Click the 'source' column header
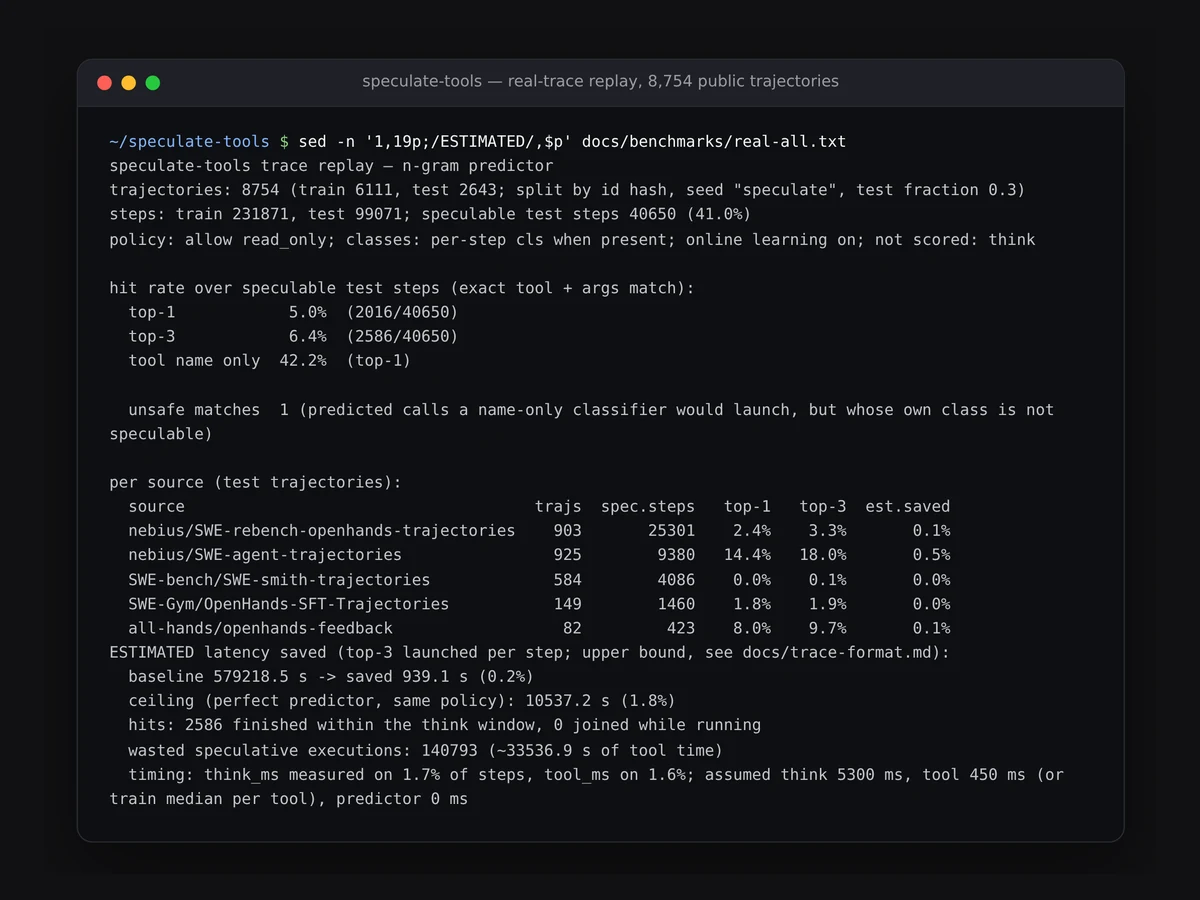 157,506
